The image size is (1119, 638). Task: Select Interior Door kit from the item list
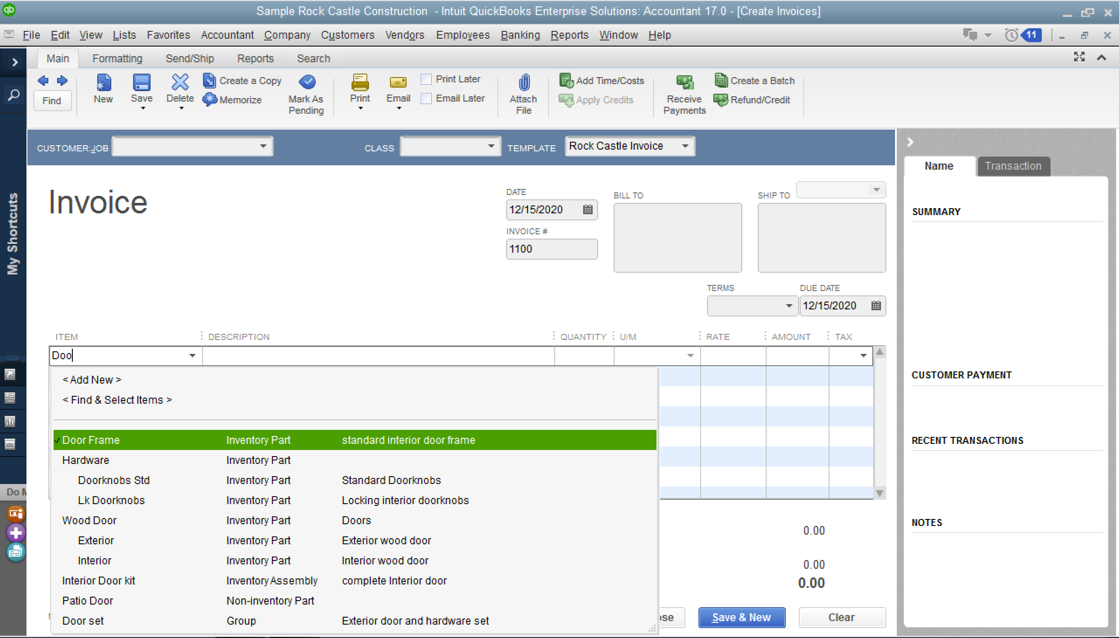(99, 581)
